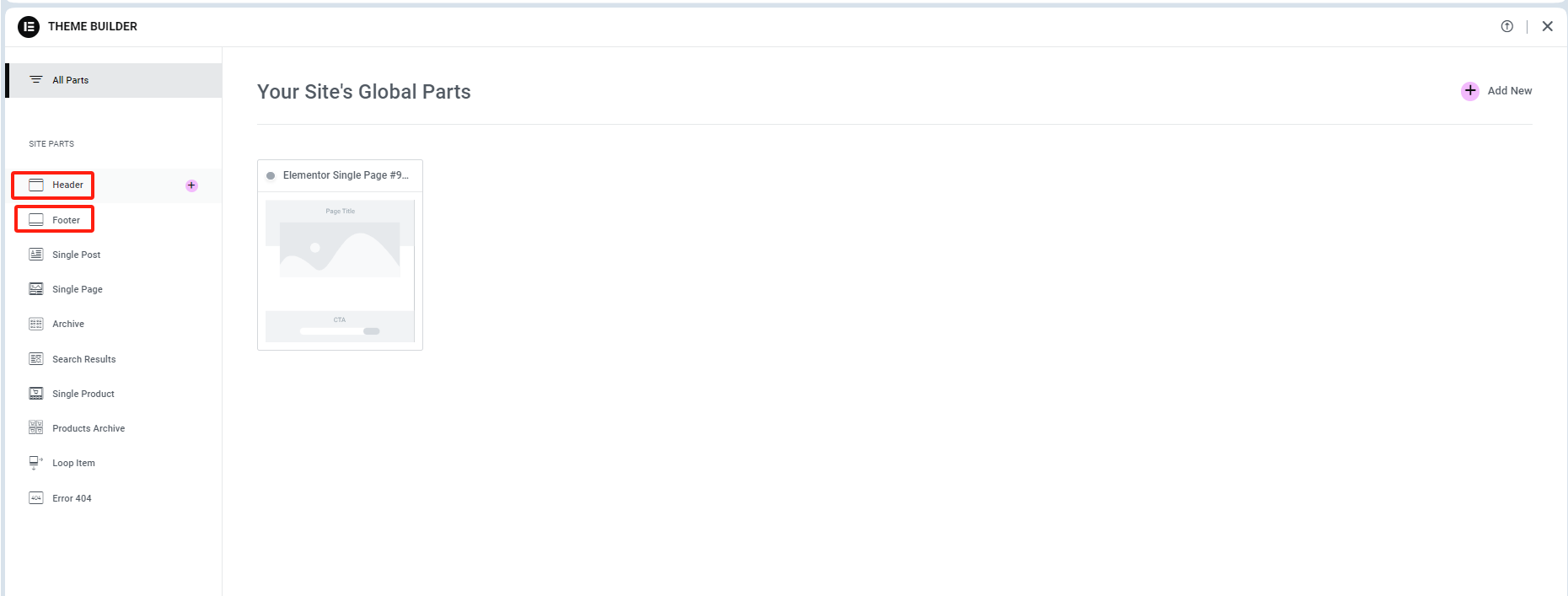Open the info icon in top bar
This screenshot has height=596, width=1568.
tap(1507, 26)
